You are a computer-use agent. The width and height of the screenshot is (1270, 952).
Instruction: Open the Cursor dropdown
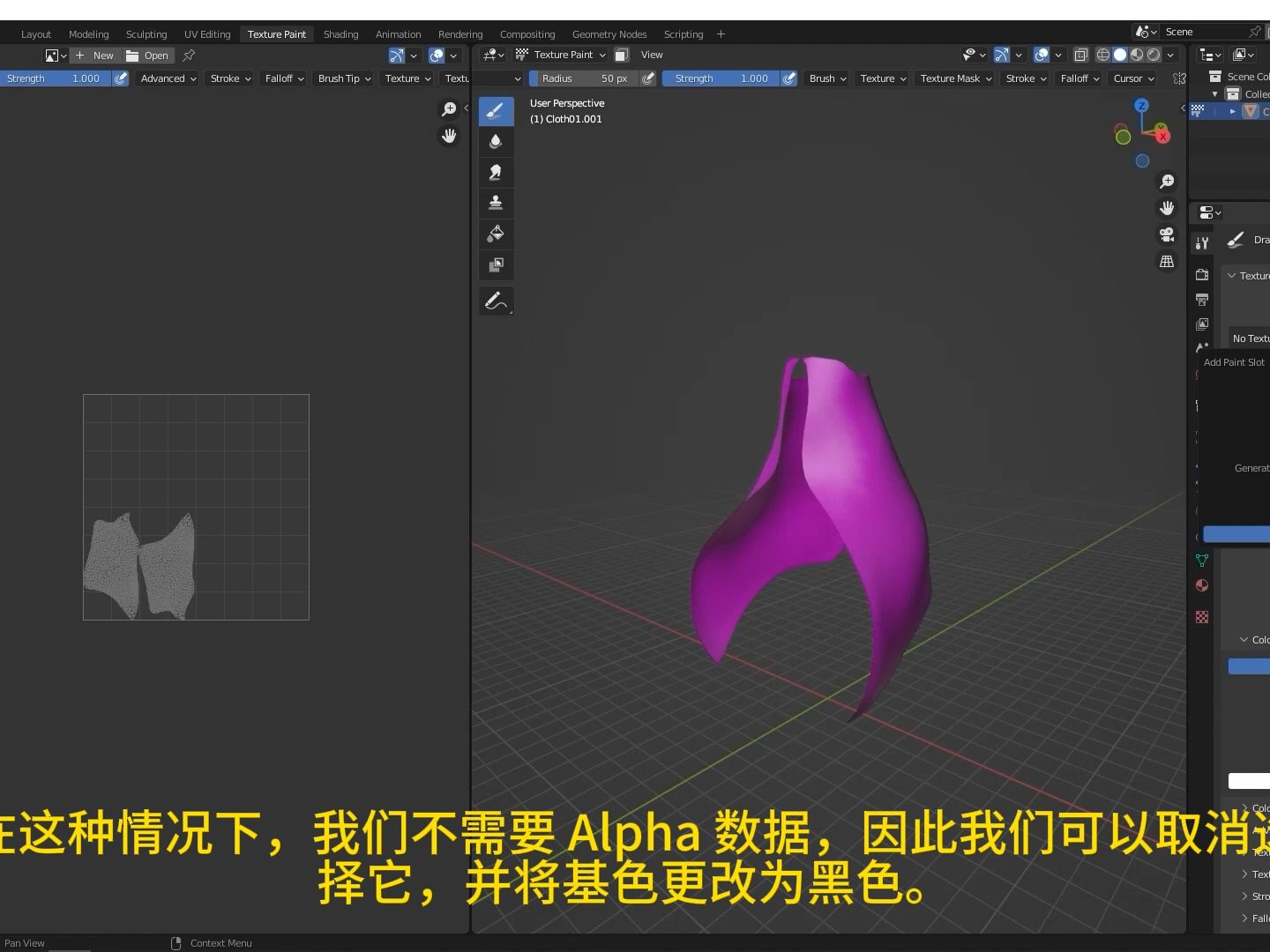click(1134, 78)
